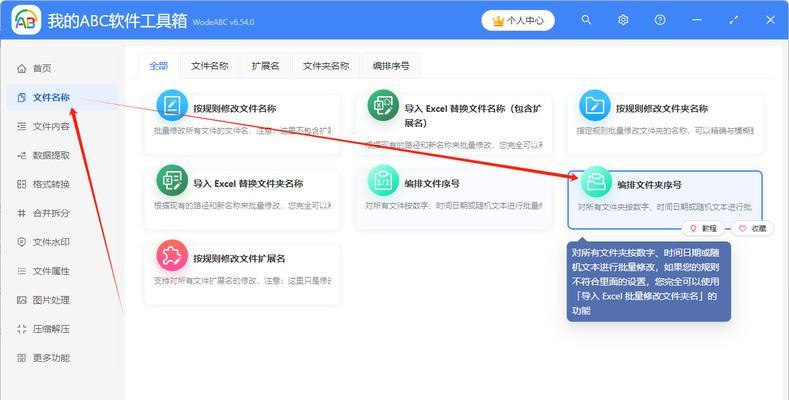Open 导入 Excel 替换文件夹名称 card title
The width and height of the screenshot is (789, 400).
coord(248,184)
